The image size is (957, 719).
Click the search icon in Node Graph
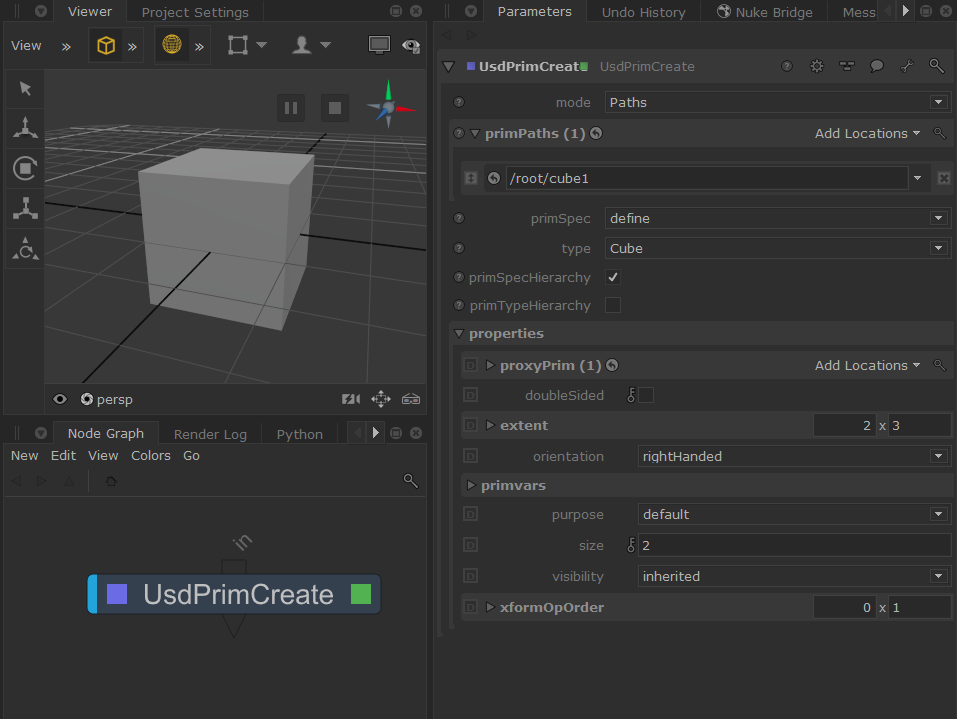tap(410, 481)
